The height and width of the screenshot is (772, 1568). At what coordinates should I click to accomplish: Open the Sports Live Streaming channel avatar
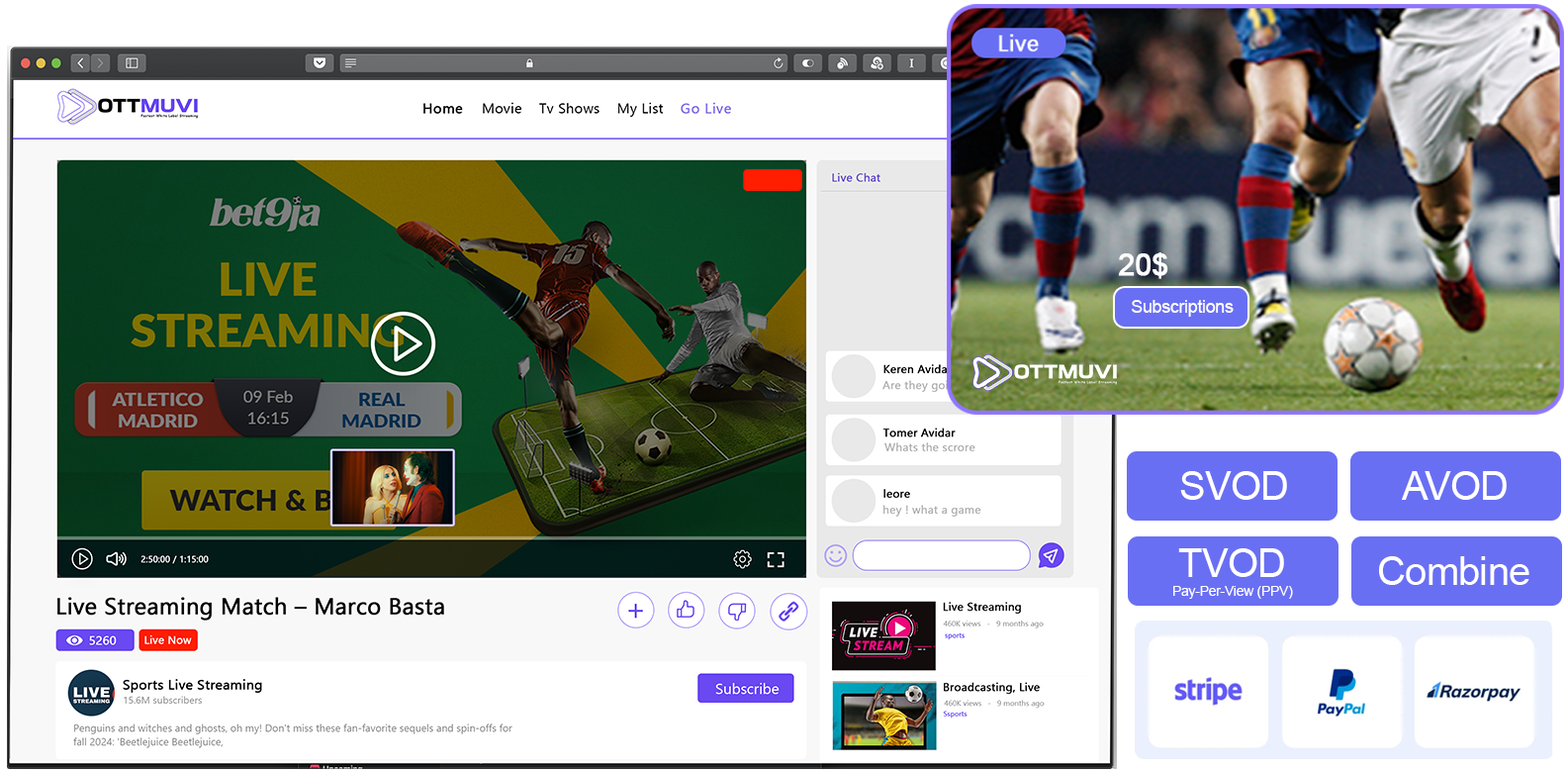[91, 693]
